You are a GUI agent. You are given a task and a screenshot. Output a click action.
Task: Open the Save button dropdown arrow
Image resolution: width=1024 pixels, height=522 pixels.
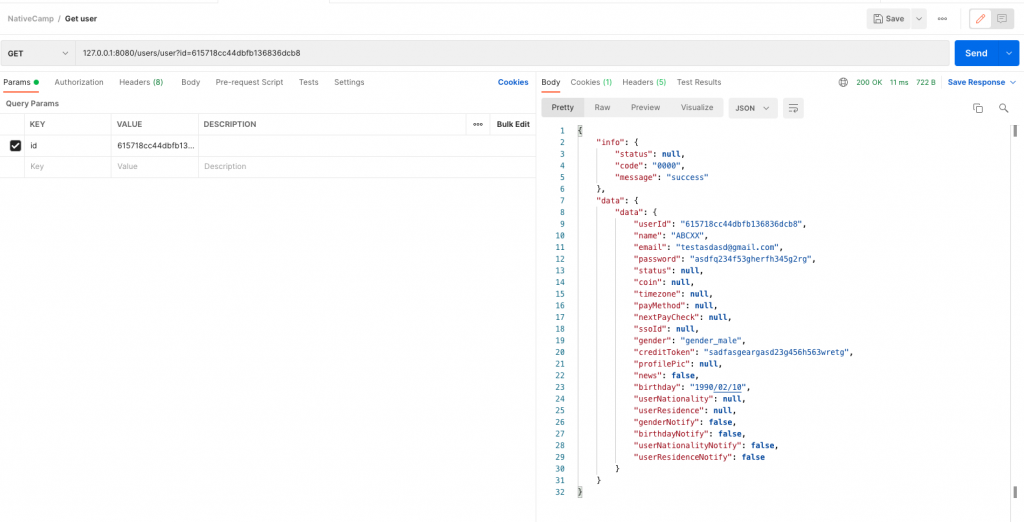[x=918, y=19]
